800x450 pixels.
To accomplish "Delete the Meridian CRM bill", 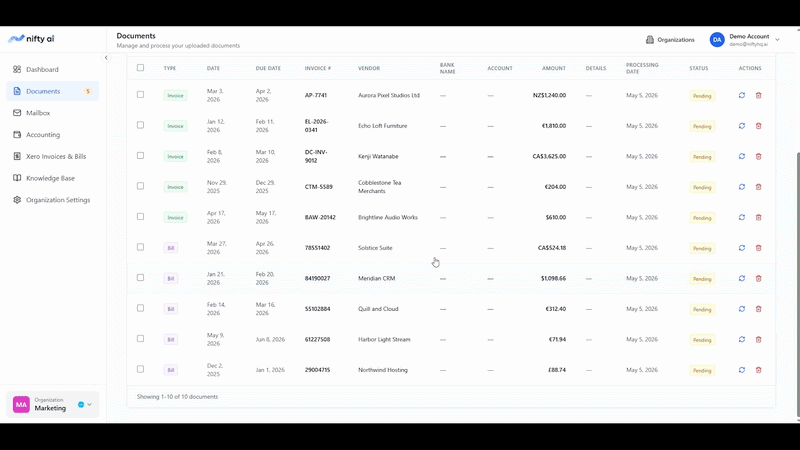I will 759,279.
